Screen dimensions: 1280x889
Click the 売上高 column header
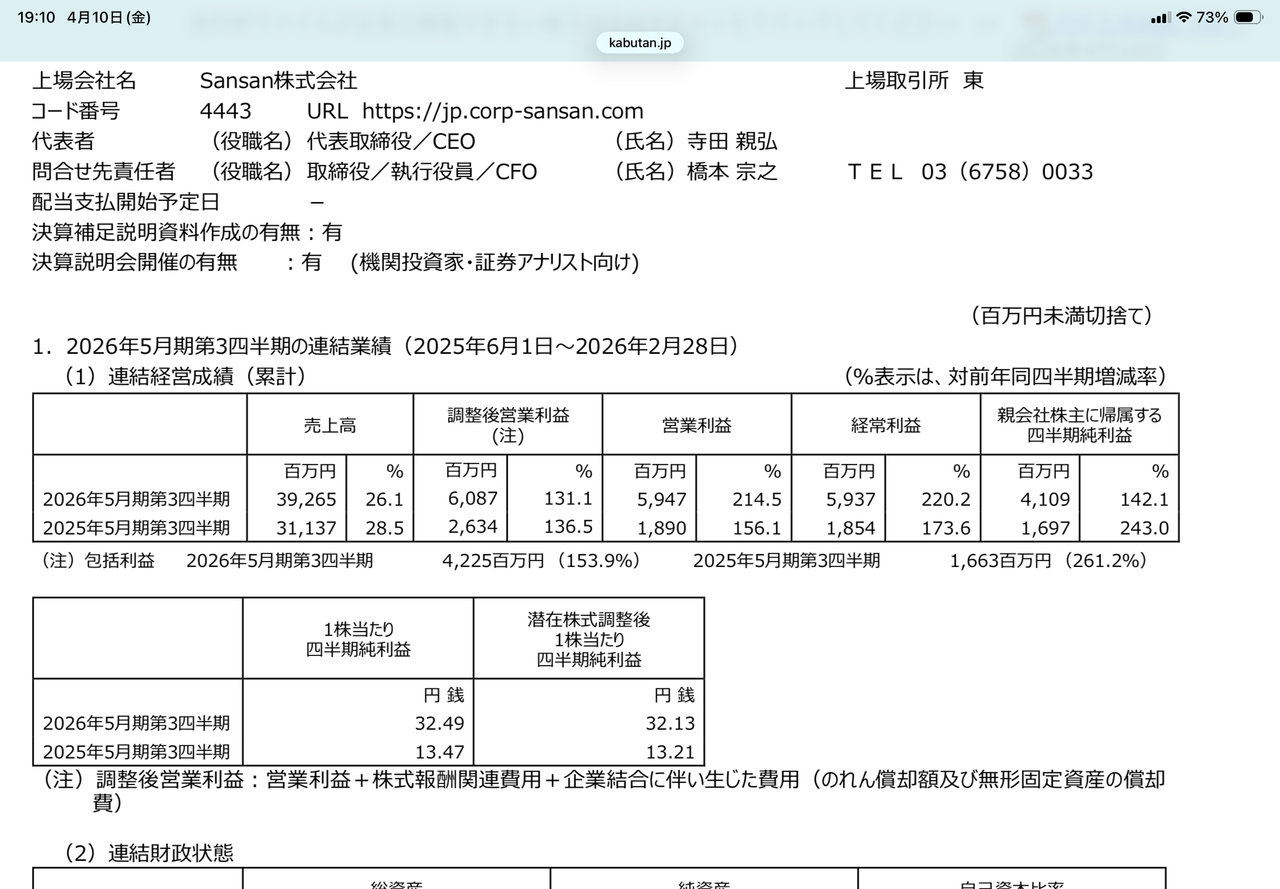click(330, 425)
